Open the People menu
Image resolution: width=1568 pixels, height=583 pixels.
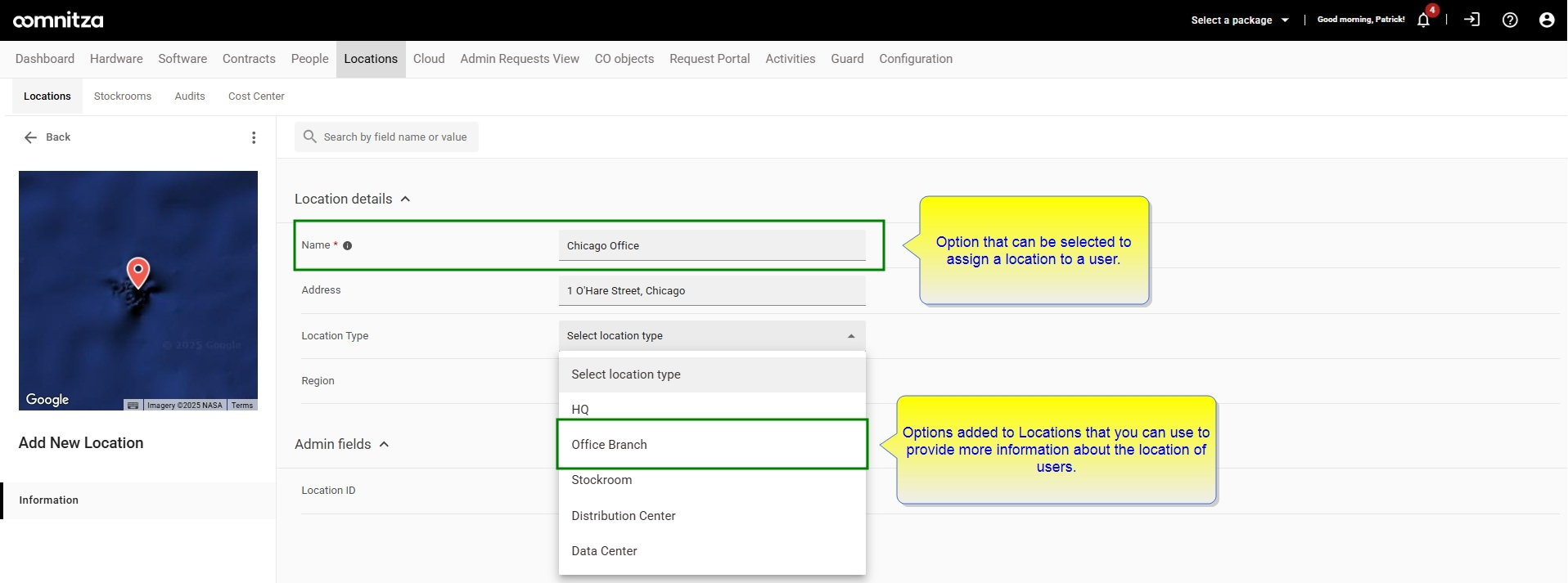309,59
